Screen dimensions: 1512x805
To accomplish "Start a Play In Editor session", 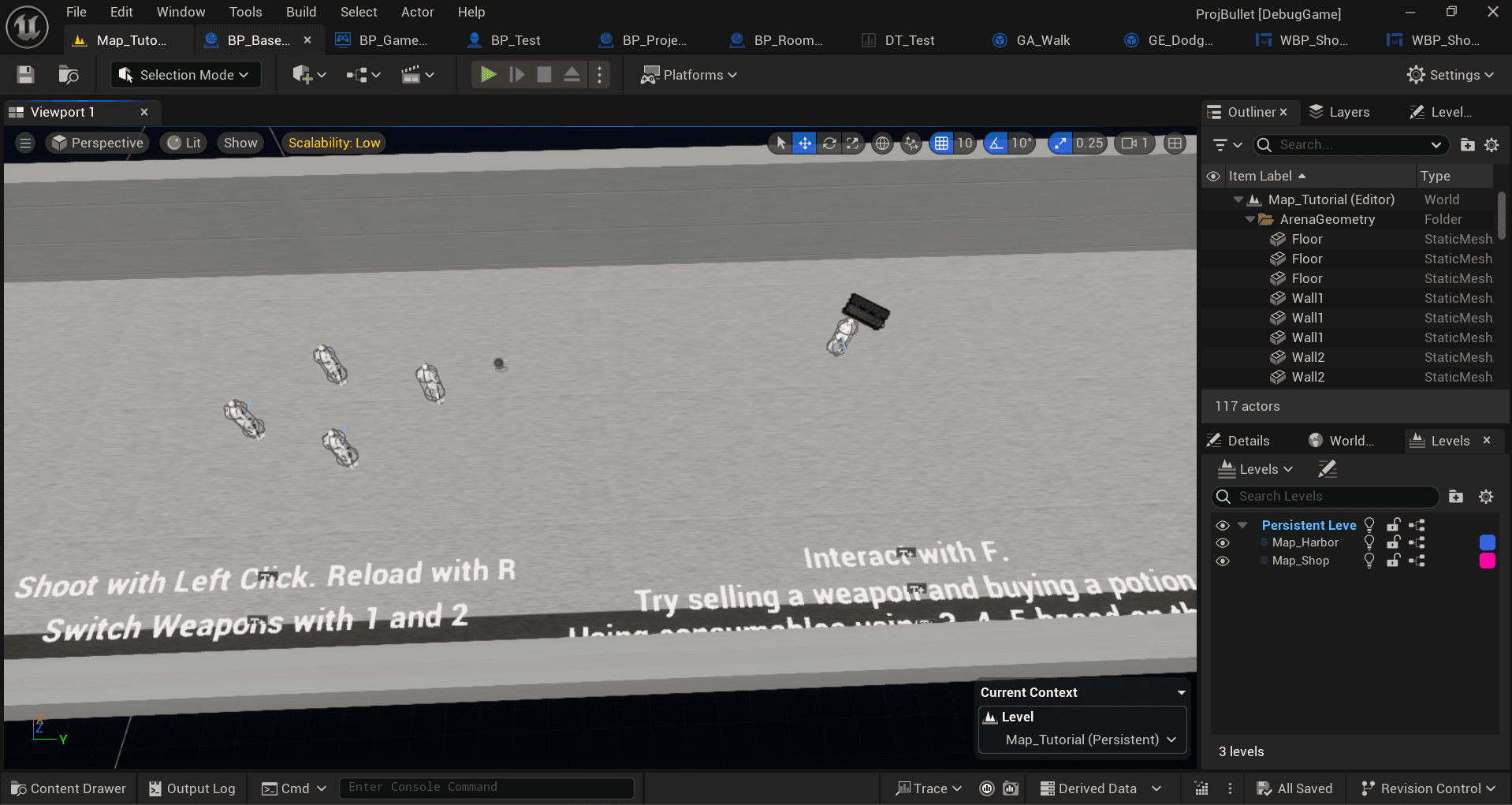I will click(487, 74).
